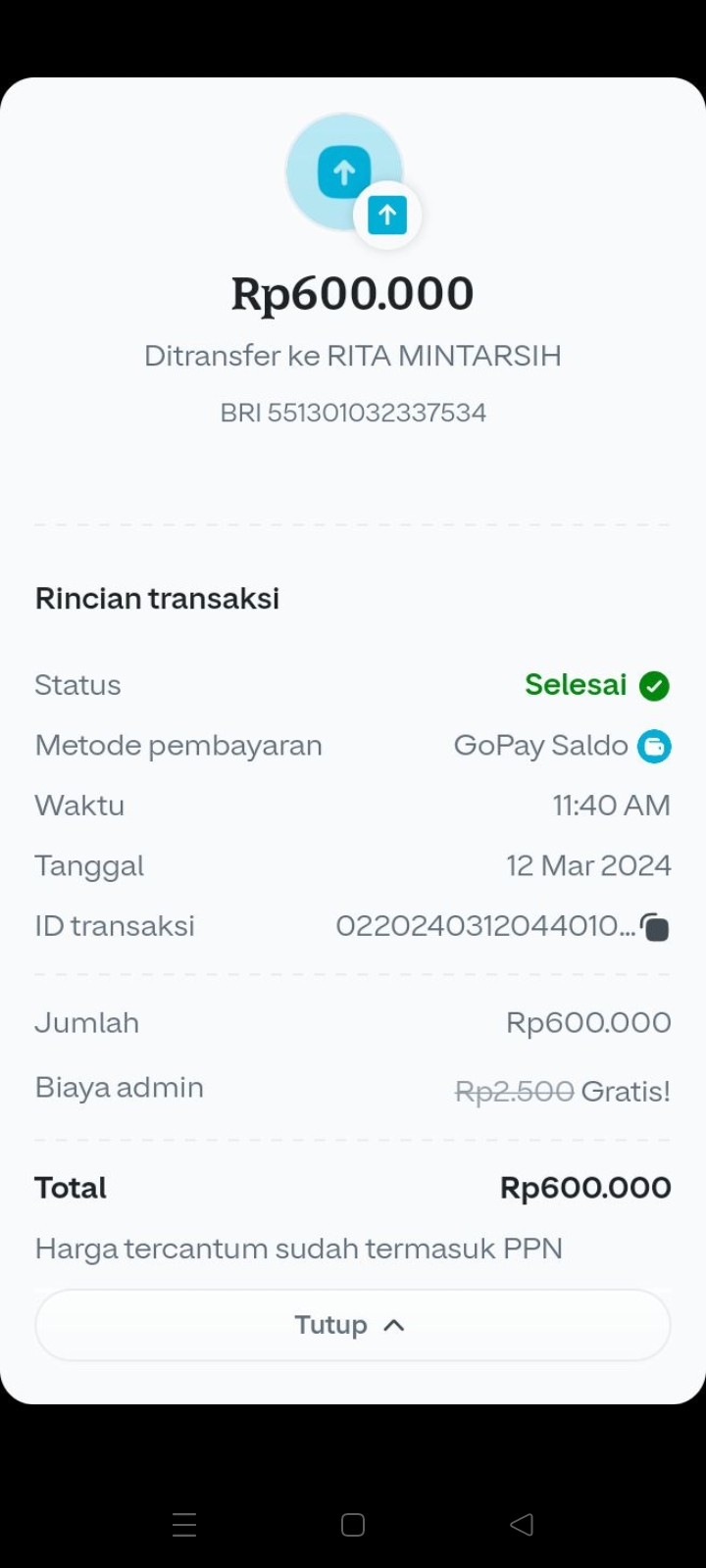Open Android recent apps menu icon
Viewport: 706px width, 1568px height.
pyautogui.click(x=184, y=1524)
